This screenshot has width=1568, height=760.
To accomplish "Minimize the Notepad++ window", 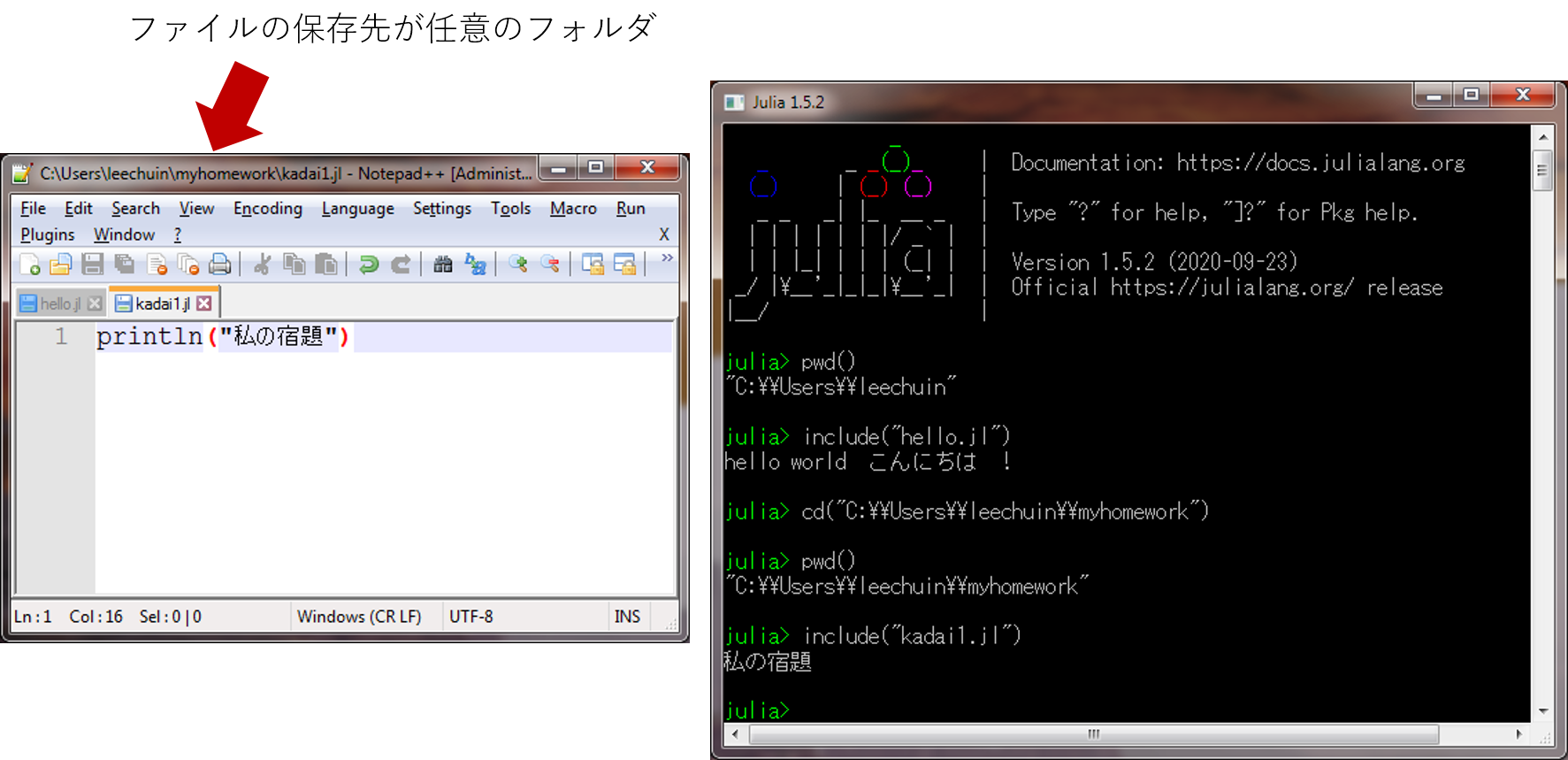I will click(559, 167).
